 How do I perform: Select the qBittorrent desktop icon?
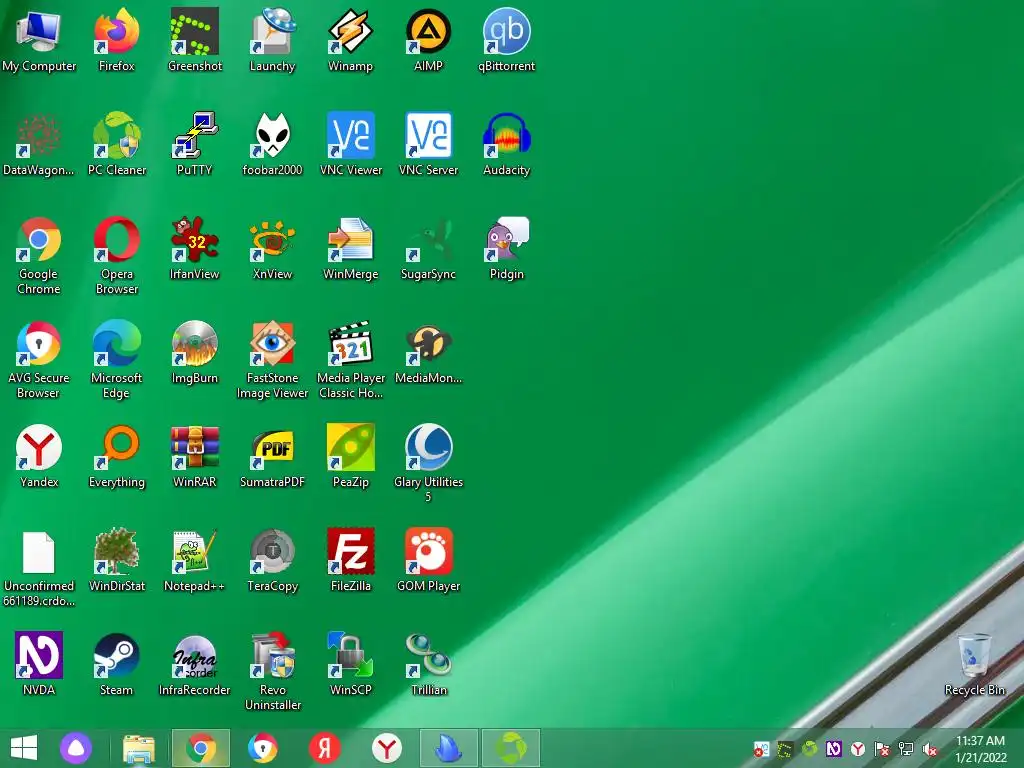pos(506,40)
